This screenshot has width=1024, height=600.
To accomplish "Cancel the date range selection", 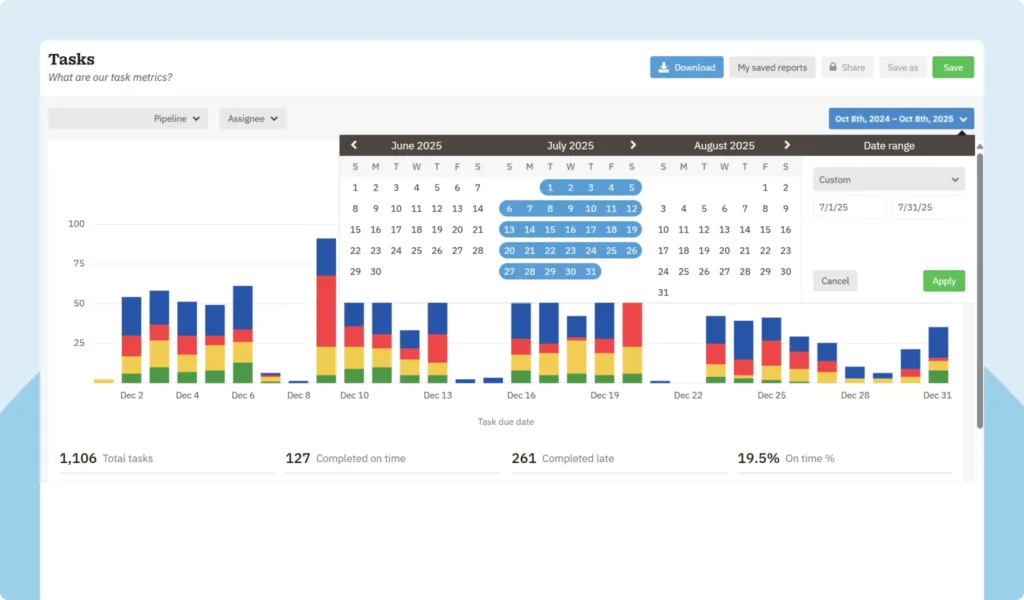I will 835,281.
